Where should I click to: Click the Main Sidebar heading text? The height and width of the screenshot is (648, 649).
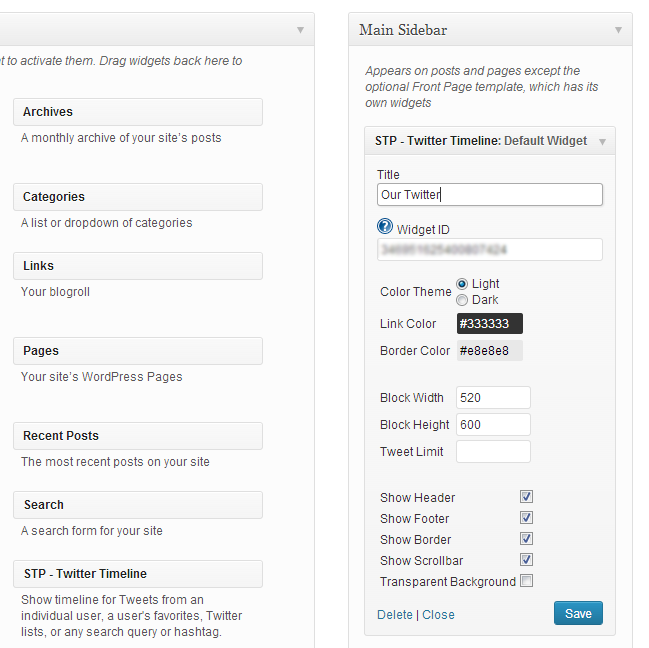click(x=403, y=30)
